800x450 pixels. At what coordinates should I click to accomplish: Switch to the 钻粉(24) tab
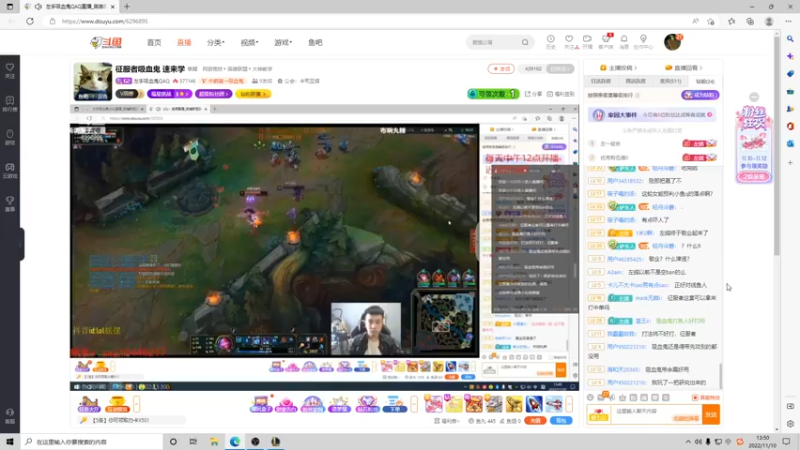click(705, 81)
